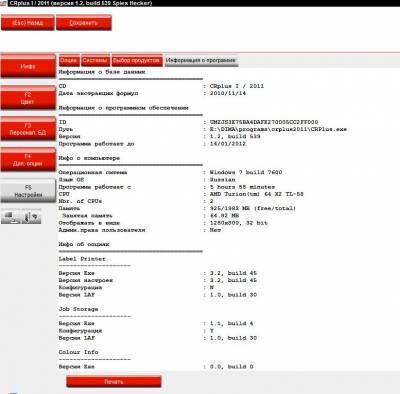Open F4 Доп. опции section
This screenshot has width=400, height=394.
click(x=28, y=160)
